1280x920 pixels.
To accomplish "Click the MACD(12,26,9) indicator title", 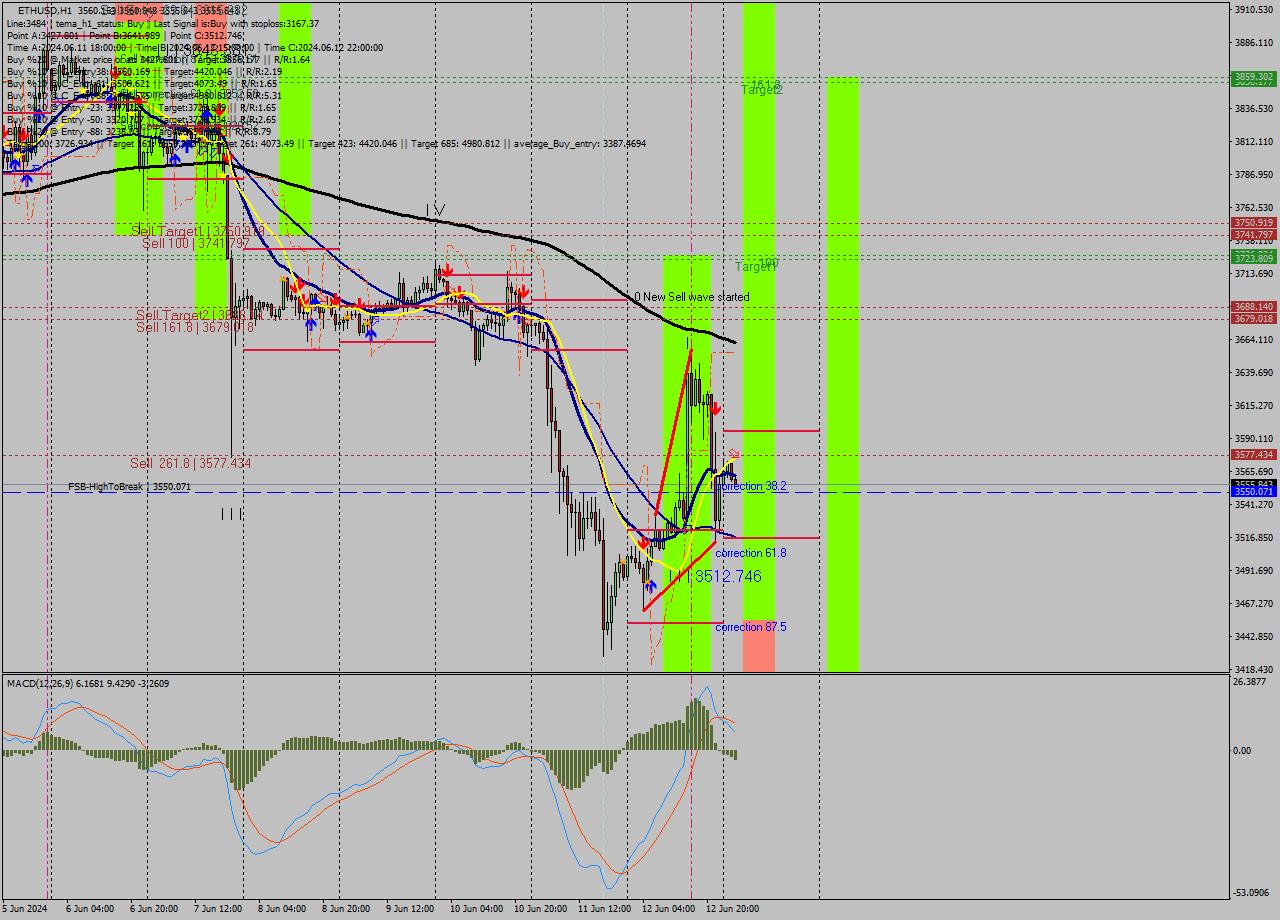I will click(88, 683).
